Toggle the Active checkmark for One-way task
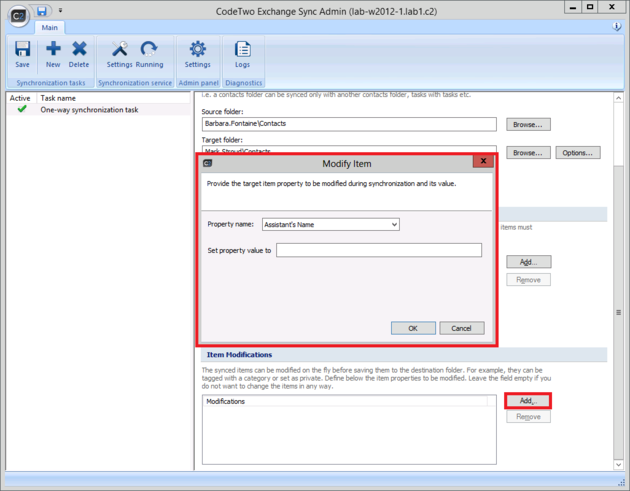Screen dimensions: 630x491 click(x=22, y=109)
